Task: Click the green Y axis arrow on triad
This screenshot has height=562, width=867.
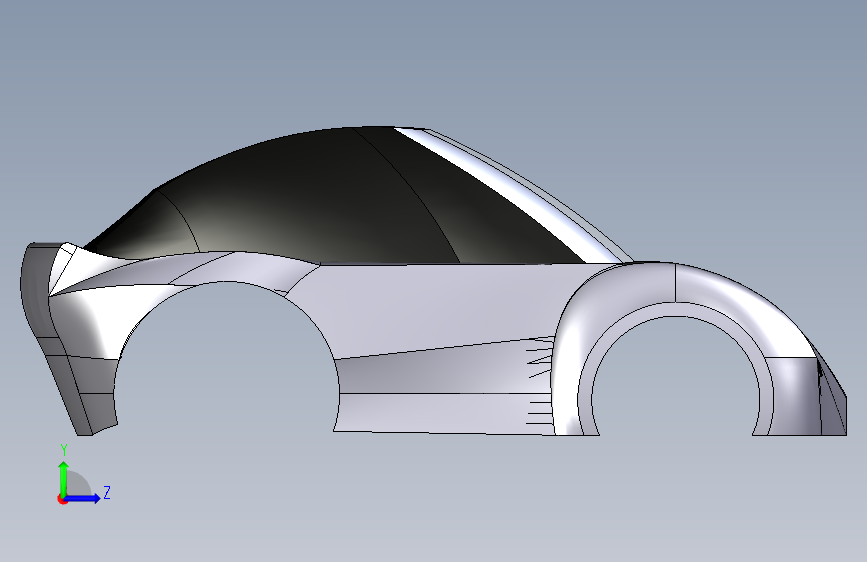Action: tap(64, 478)
